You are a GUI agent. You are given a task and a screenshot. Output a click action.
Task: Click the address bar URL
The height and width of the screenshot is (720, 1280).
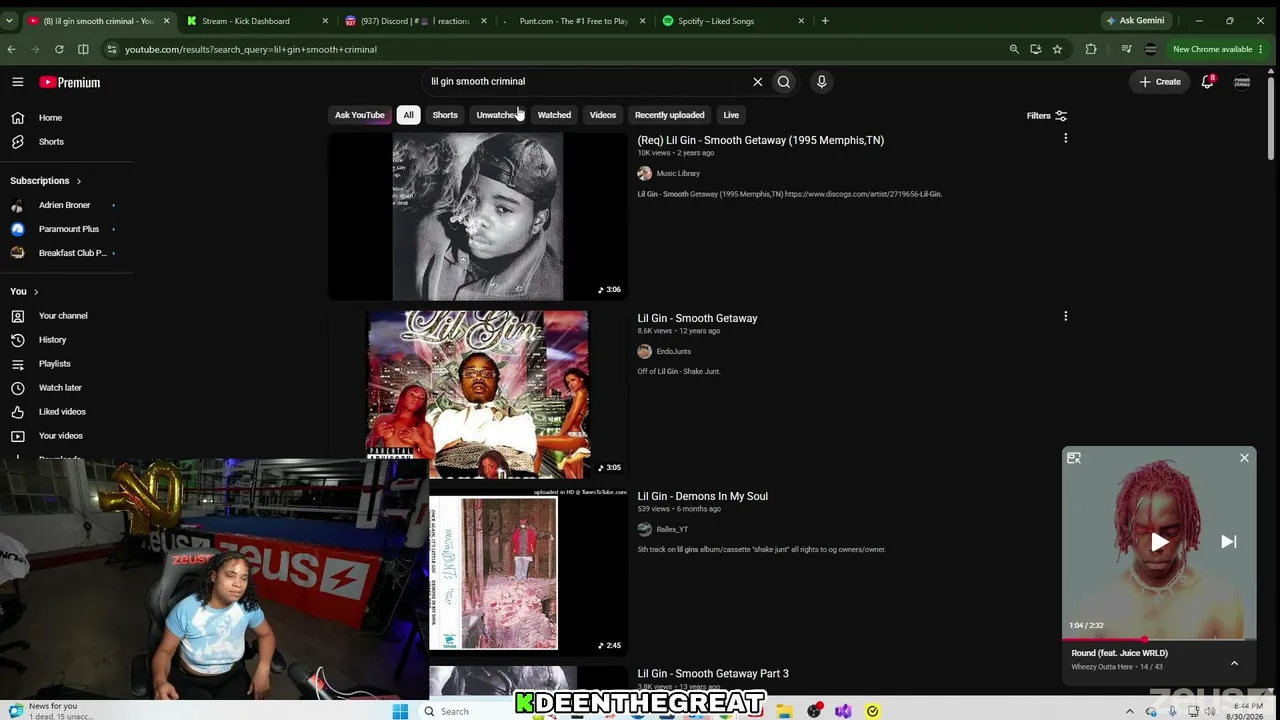click(x=251, y=49)
